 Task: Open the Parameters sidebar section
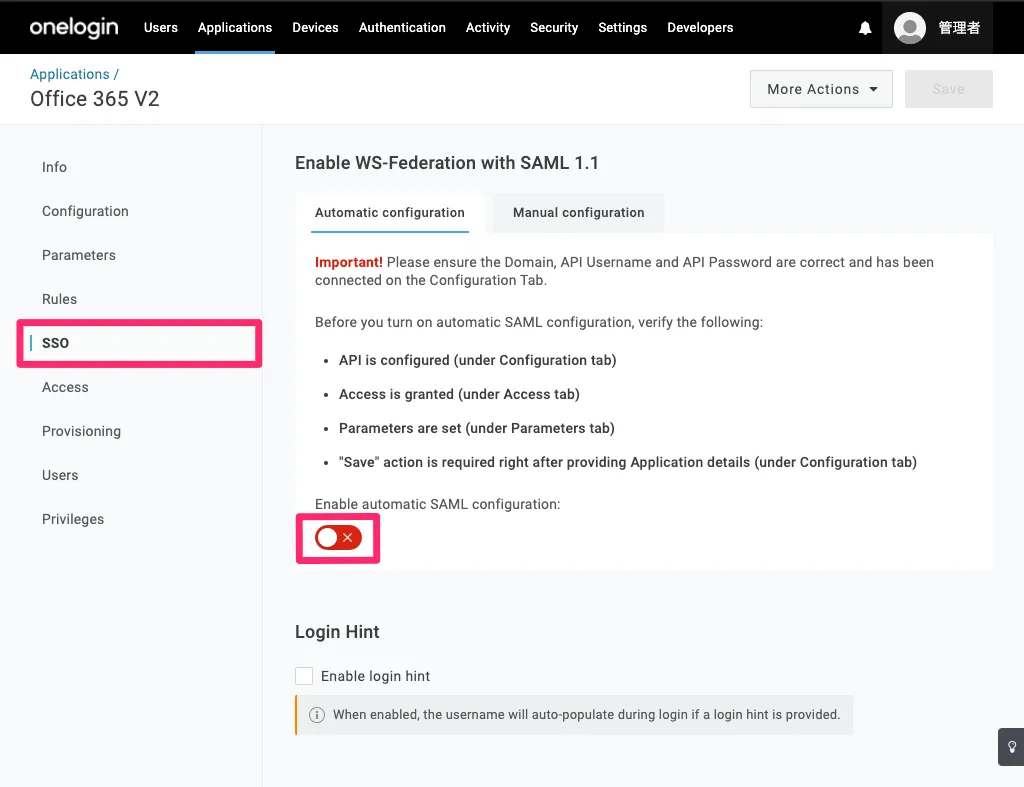tap(79, 255)
